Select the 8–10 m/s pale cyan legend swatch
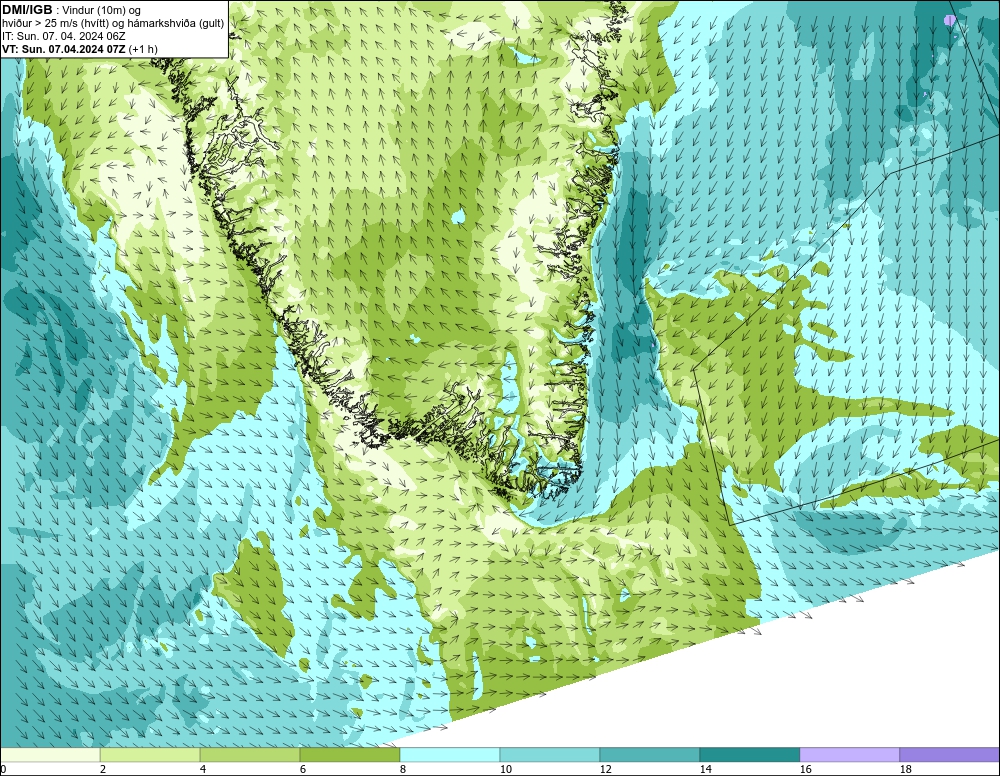The height and width of the screenshot is (776, 1000). 450,755
